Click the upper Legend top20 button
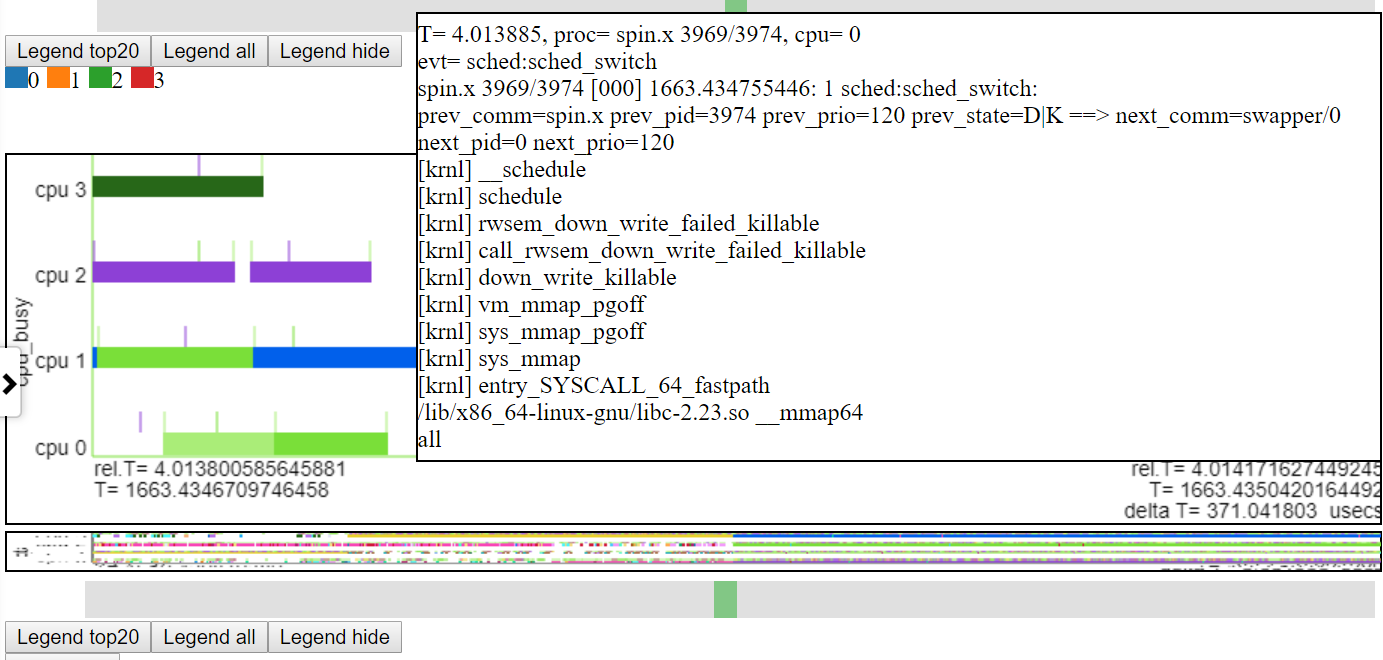The width and height of the screenshot is (1383, 660). click(x=78, y=51)
